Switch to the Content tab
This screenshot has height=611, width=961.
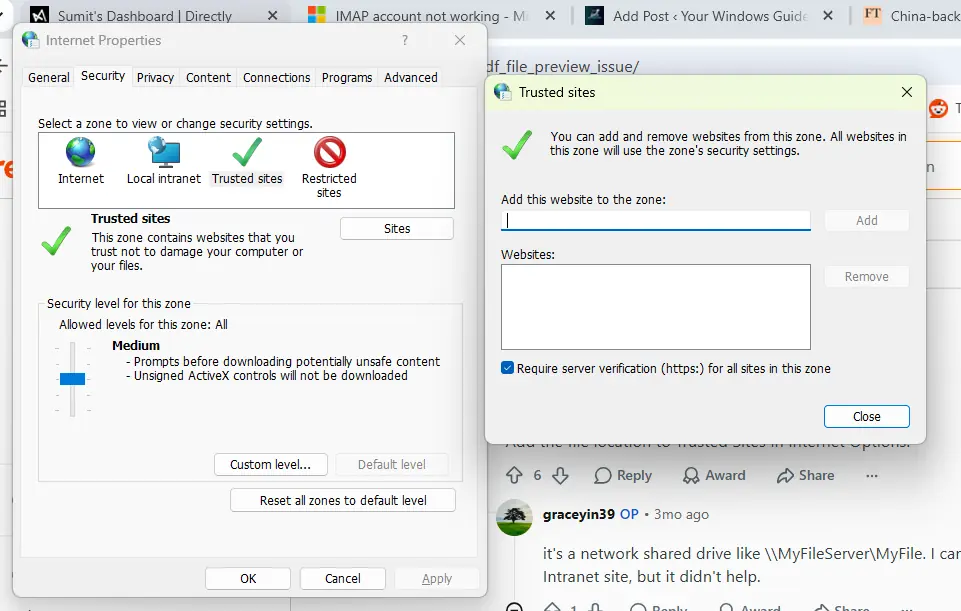coord(208,78)
